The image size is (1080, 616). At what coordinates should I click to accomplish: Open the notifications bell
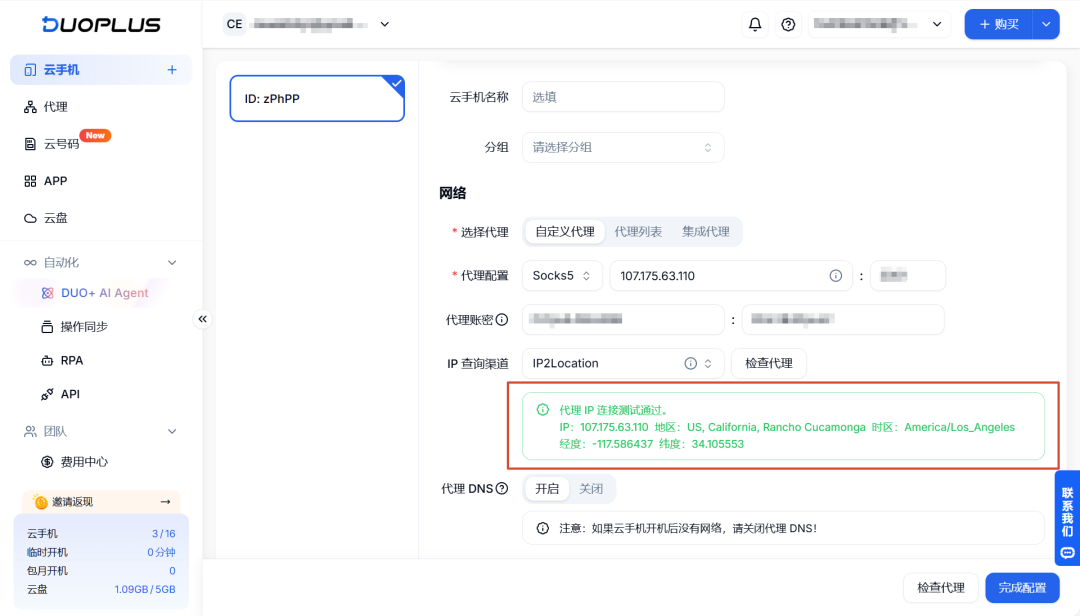[x=755, y=24]
